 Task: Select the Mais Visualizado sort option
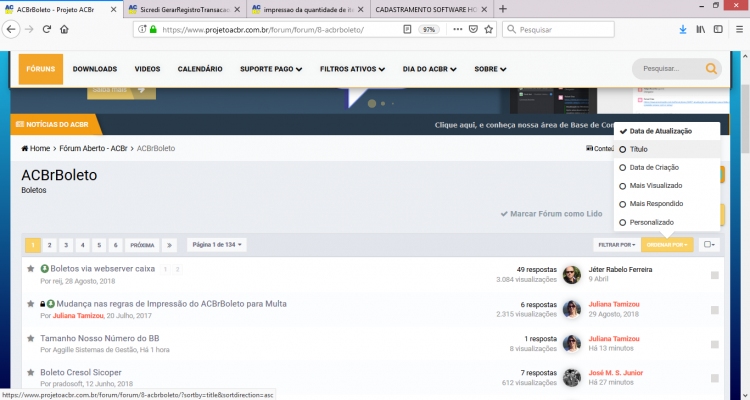[x=667, y=186]
